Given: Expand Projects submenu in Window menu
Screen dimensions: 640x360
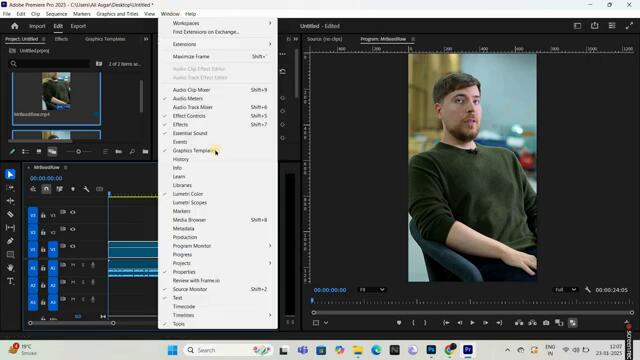Looking at the screenshot, I should pos(218,263).
